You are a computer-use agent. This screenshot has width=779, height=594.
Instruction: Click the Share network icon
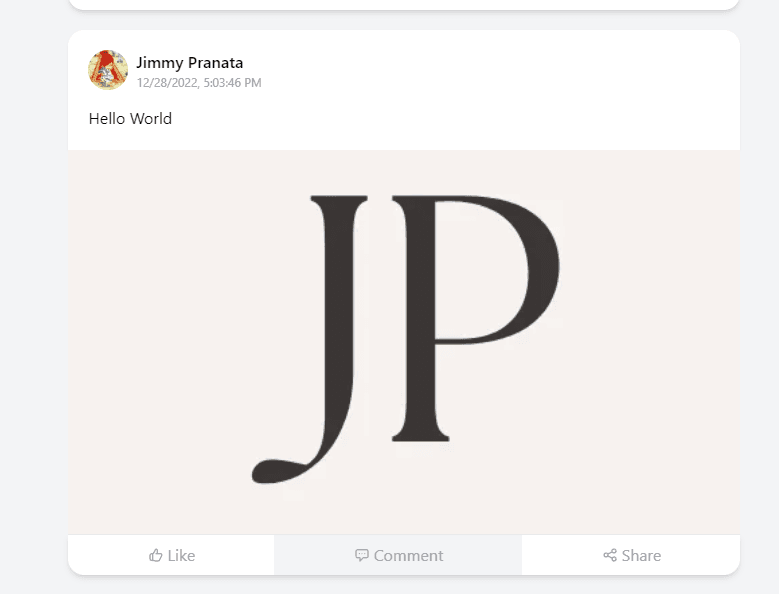pyautogui.click(x=609, y=555)
